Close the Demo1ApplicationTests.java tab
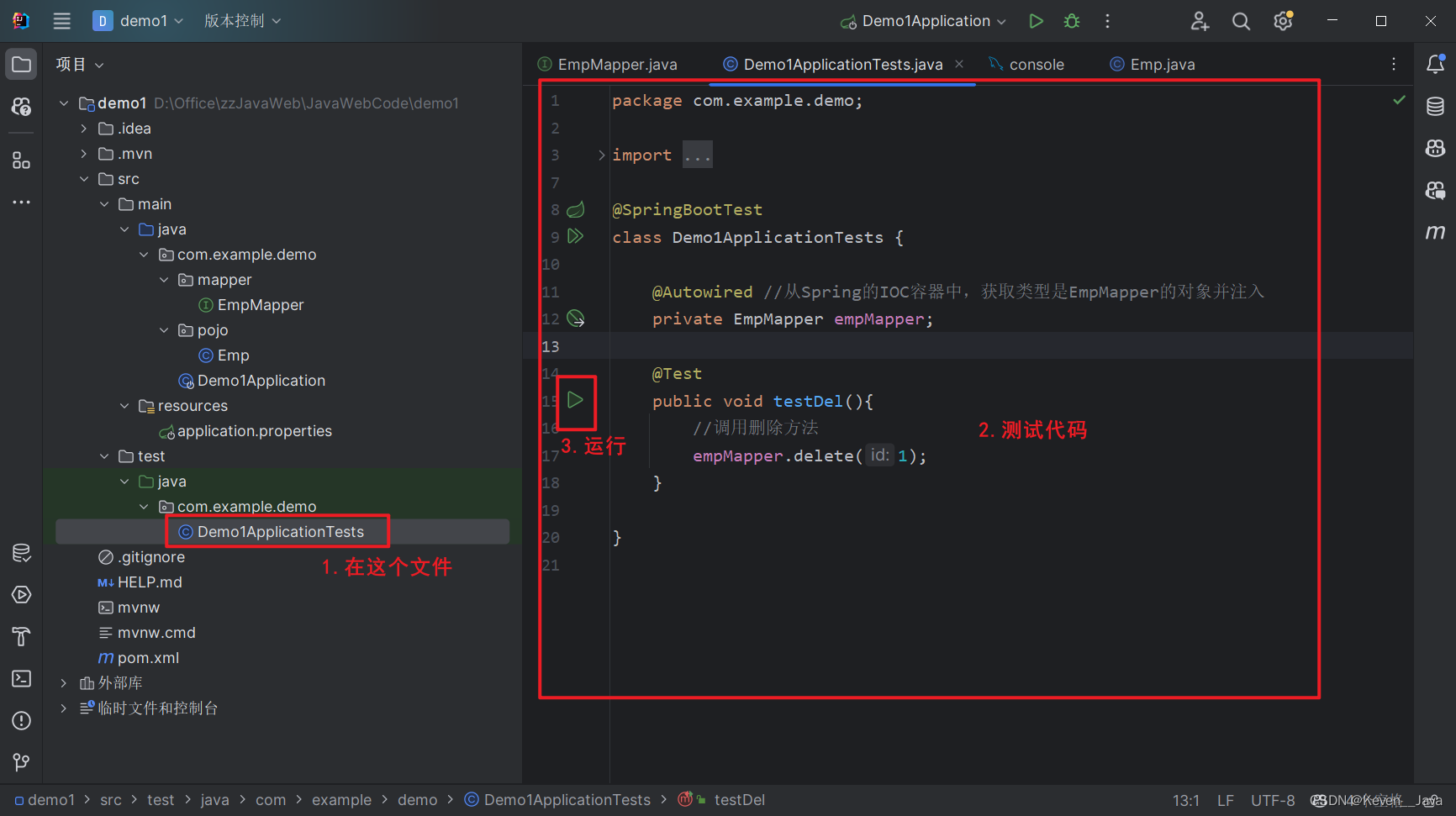The height and width of the screenshot is (816, 1456). click(959, 64)
